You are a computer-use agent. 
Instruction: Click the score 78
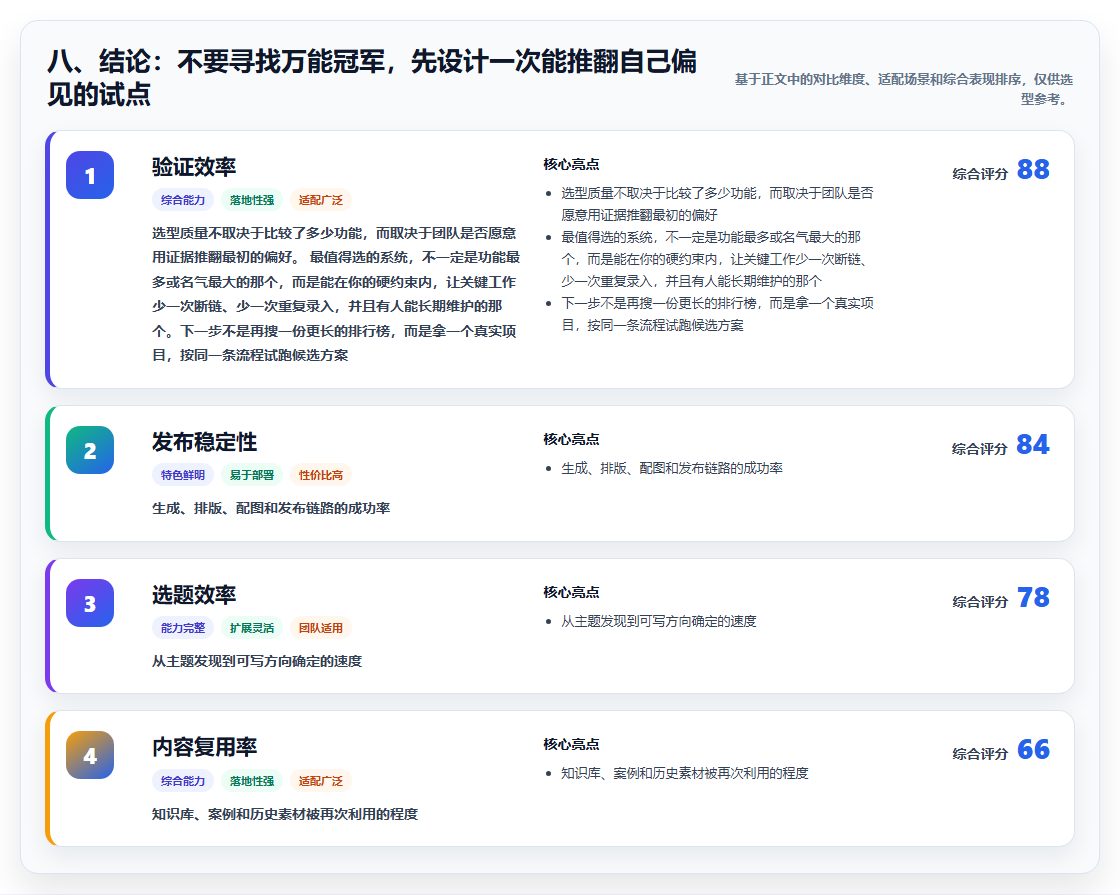1033,597
